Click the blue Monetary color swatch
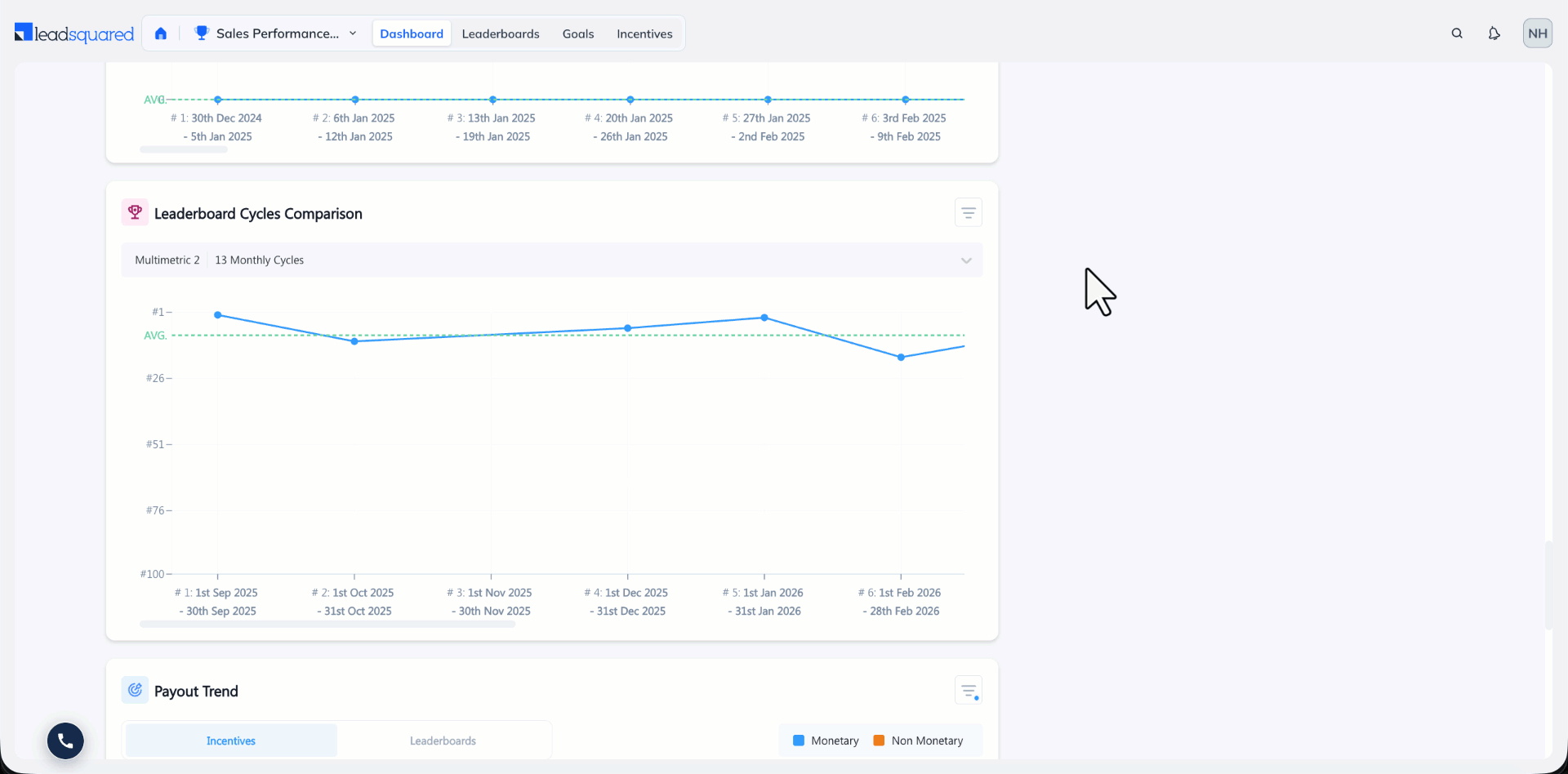Screen dimensions: 1568x774 799,741
